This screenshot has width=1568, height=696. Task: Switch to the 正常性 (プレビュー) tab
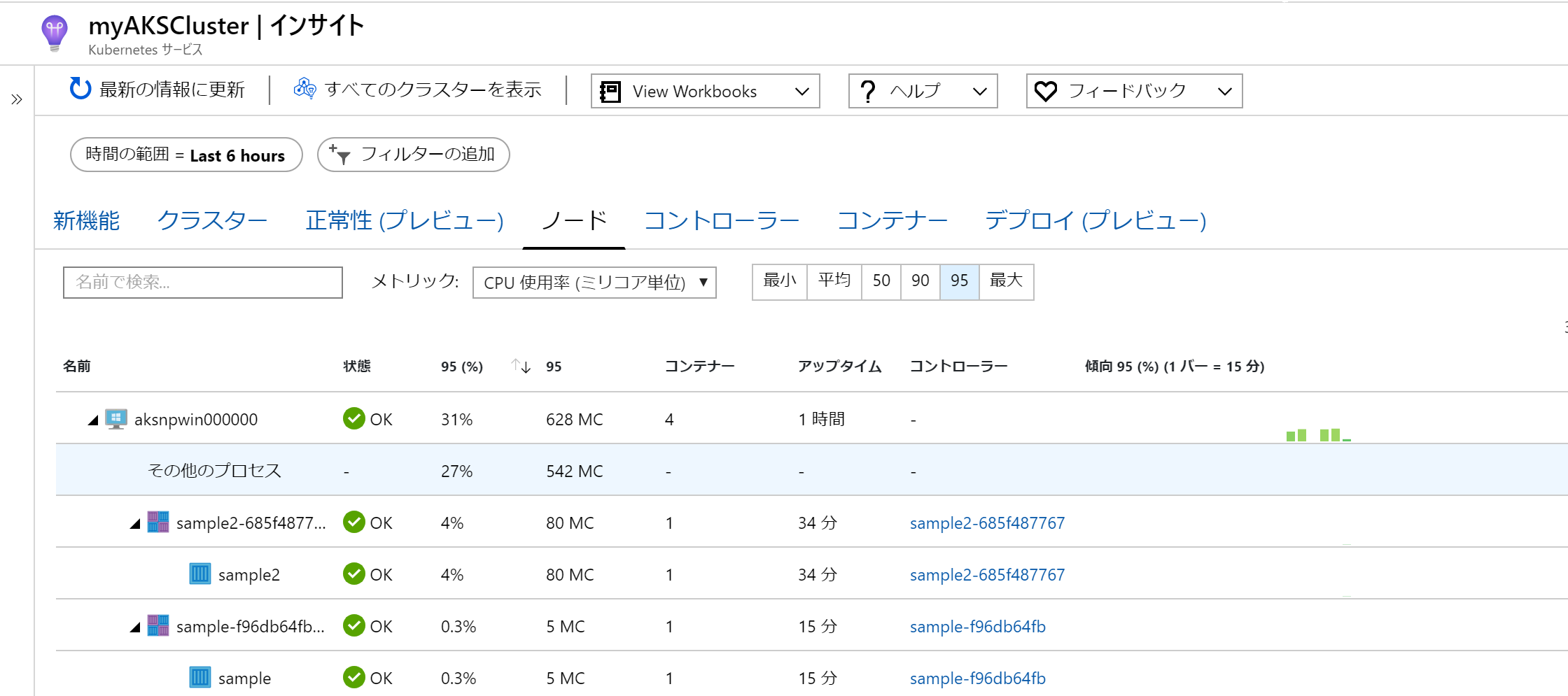[405, 221]
